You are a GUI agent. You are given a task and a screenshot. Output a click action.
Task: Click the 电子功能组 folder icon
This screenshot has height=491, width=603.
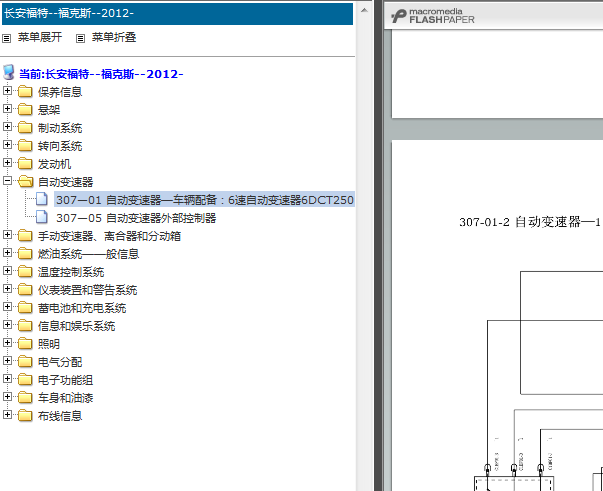pyautogui.click(x=25, y=380)
